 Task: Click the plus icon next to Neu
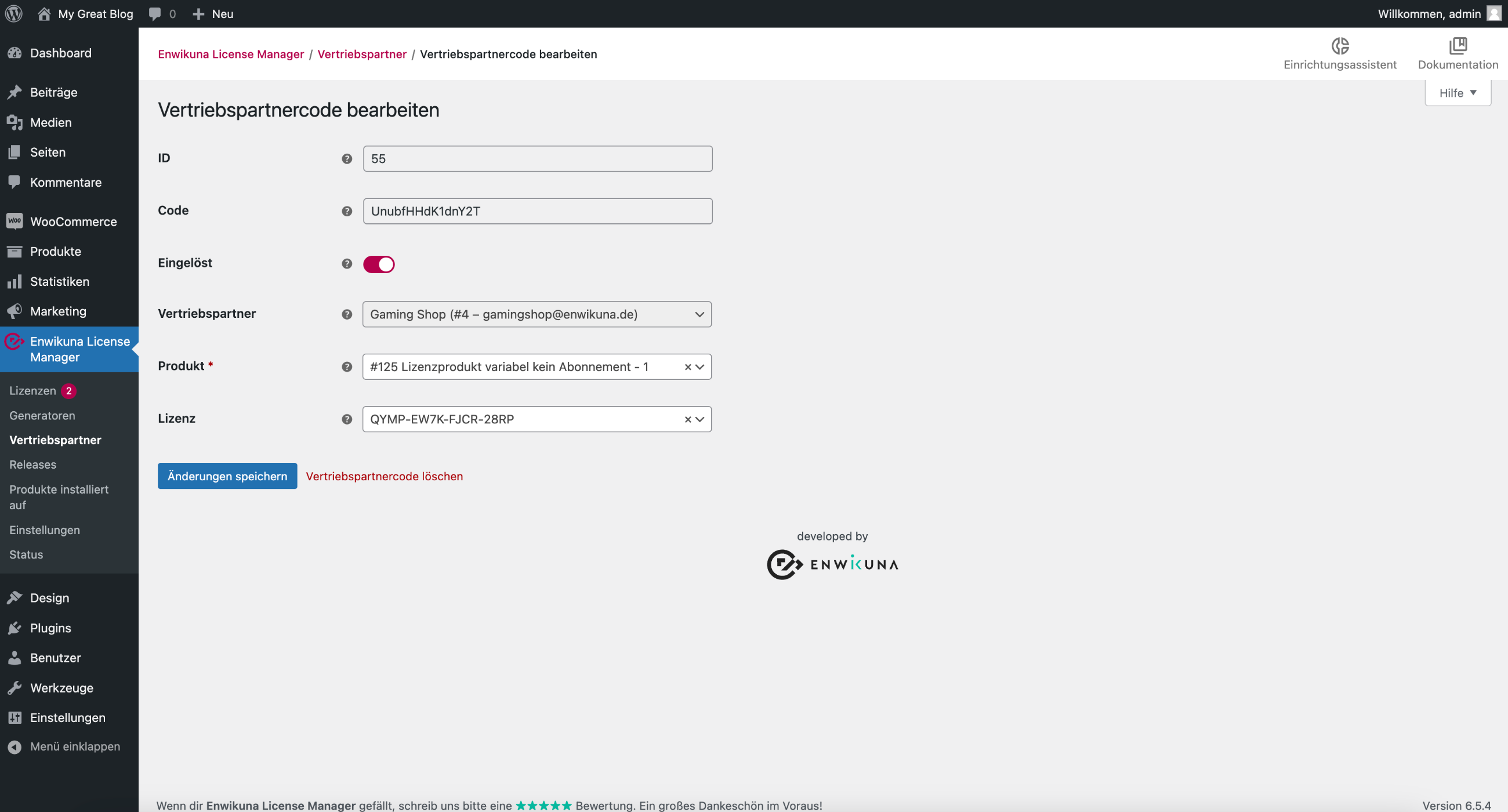tap(198, 13)
